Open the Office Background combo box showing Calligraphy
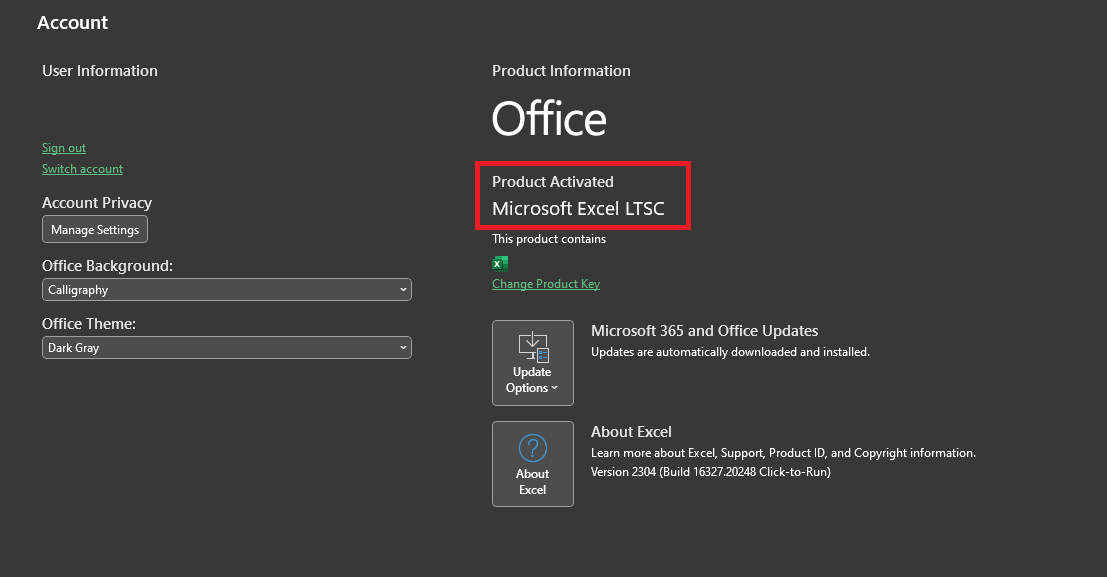 227,290
